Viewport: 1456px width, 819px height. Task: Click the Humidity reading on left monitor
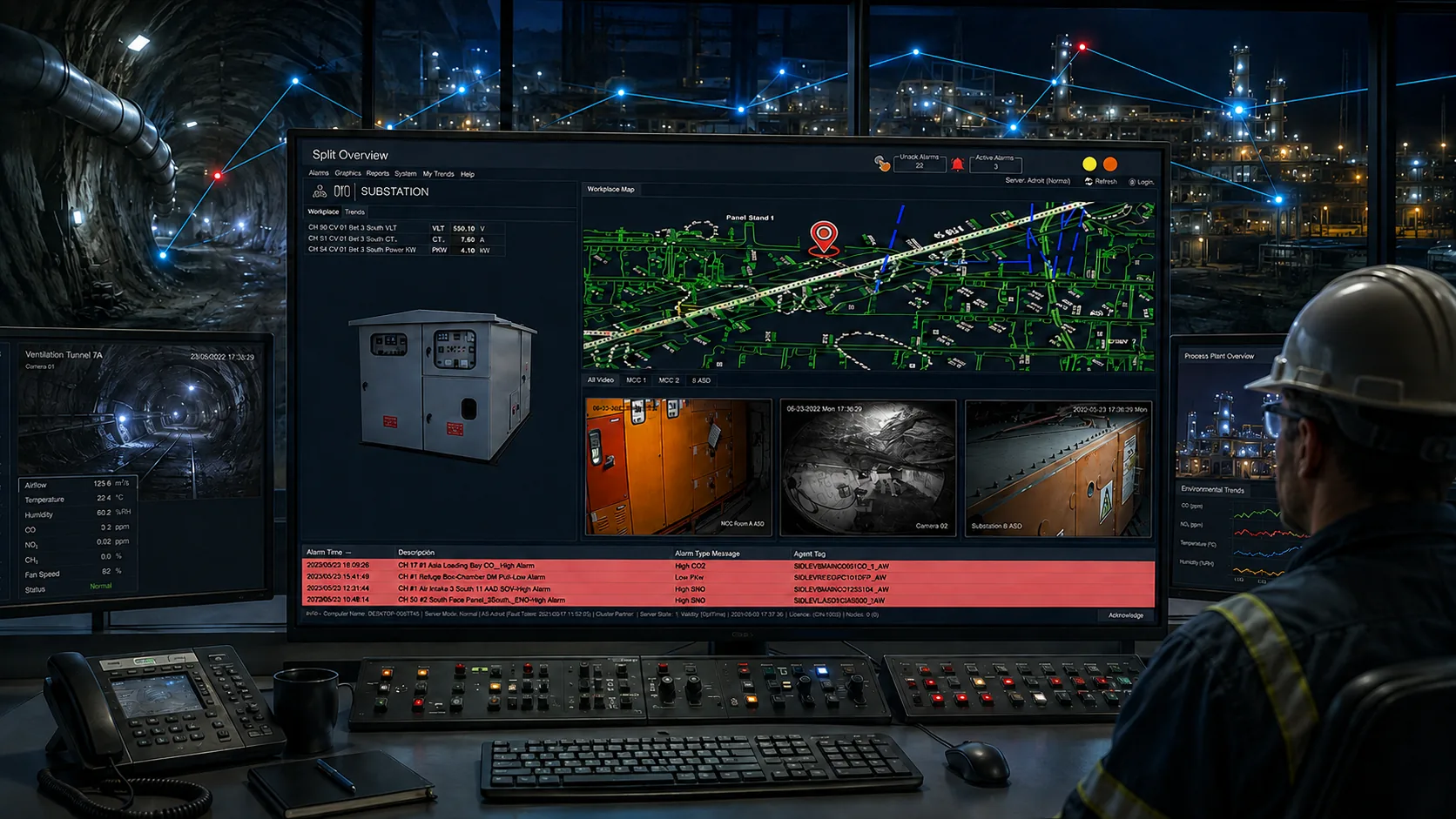tap(78, 514)
